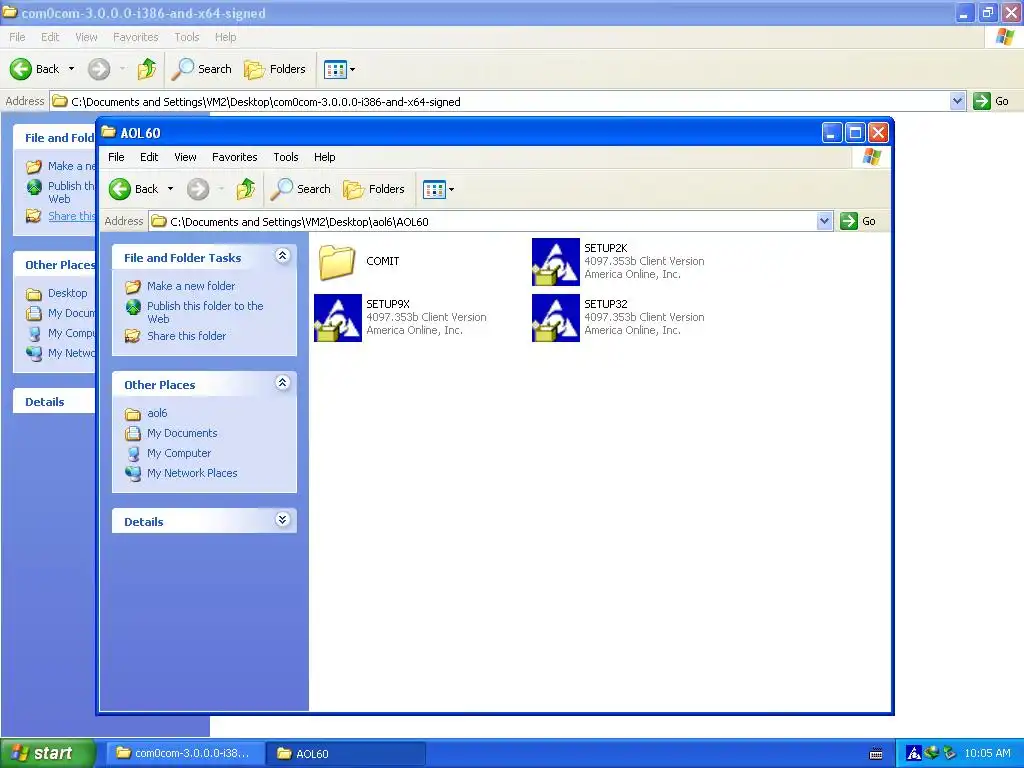Click the Forward arrow in AOL60 window
Viewport: 1024px width, 768px height.
point(198,189)
